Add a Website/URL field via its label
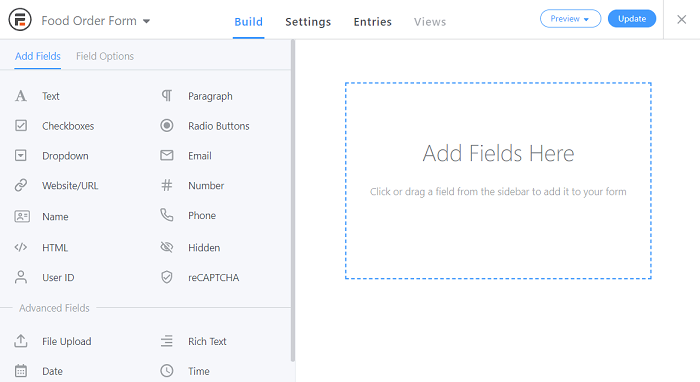The width and height of the screenshot is (700, 382). pos(70,186)
